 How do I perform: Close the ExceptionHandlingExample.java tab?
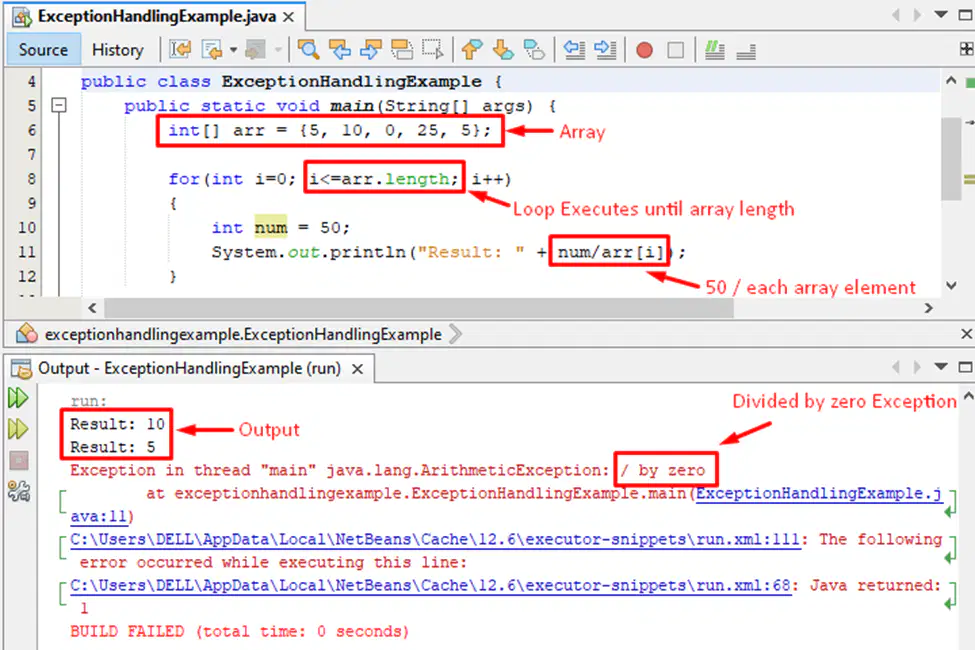point(289,17)
